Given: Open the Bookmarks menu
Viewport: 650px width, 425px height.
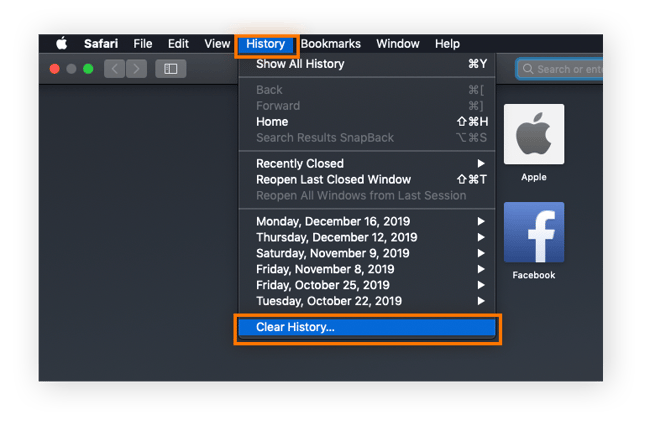Looking at the screenshot, I should 330,44.
